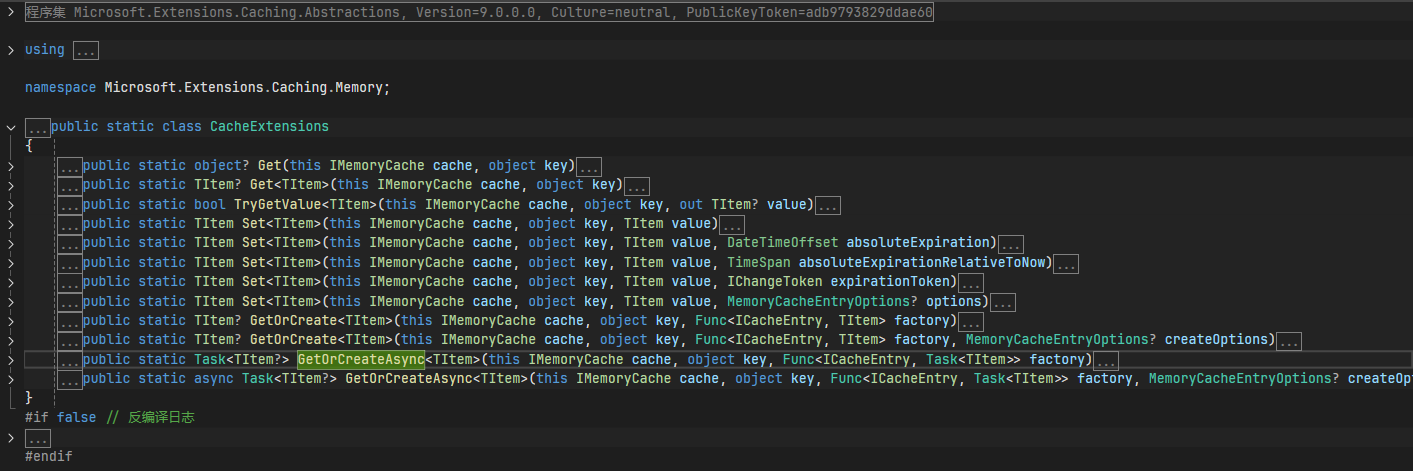Expand fold chevron on the highlighted GetOrCreateAsync line

tap(10, 360)
